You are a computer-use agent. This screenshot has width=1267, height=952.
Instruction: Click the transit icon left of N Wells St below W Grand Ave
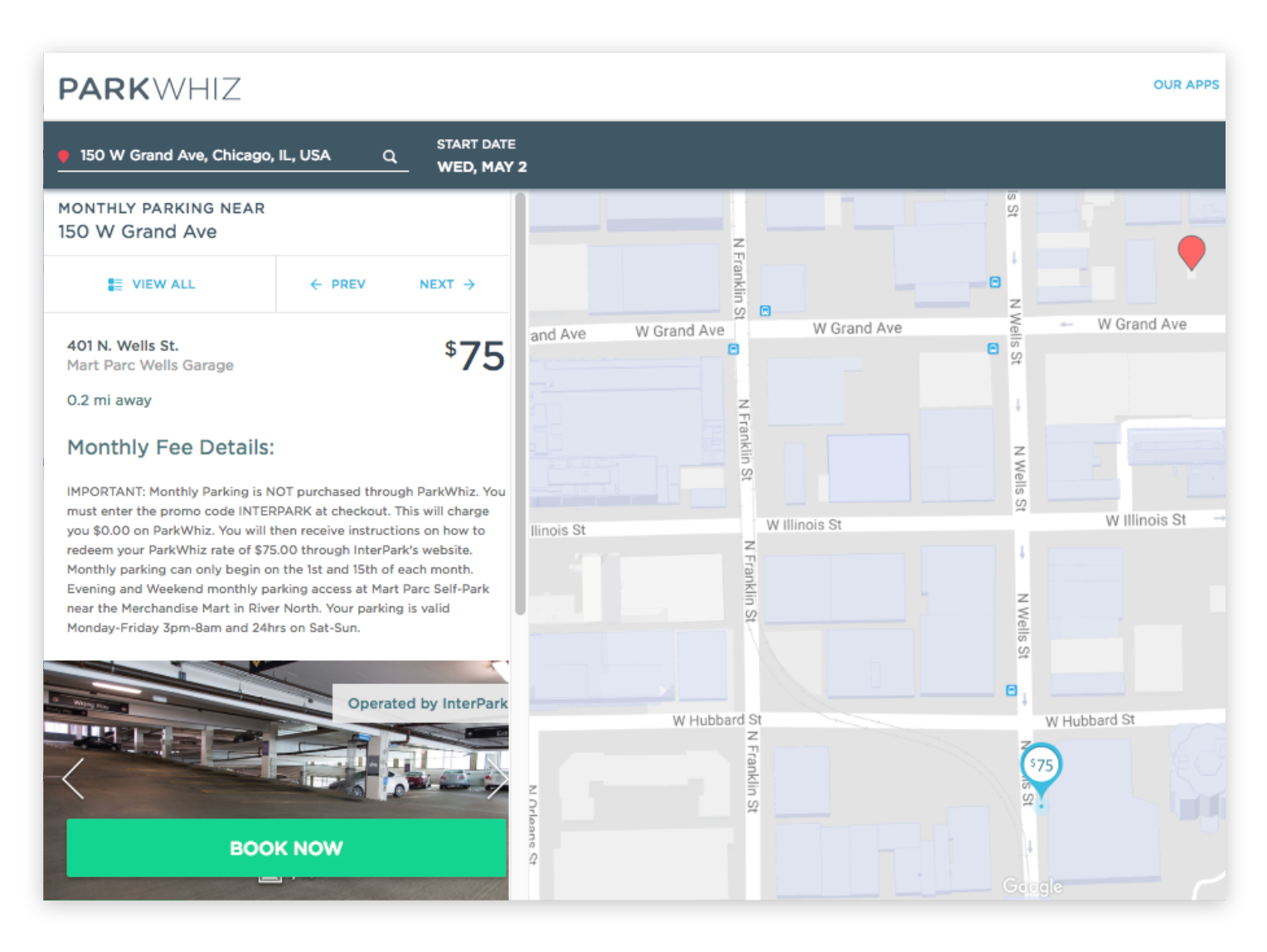993,348
